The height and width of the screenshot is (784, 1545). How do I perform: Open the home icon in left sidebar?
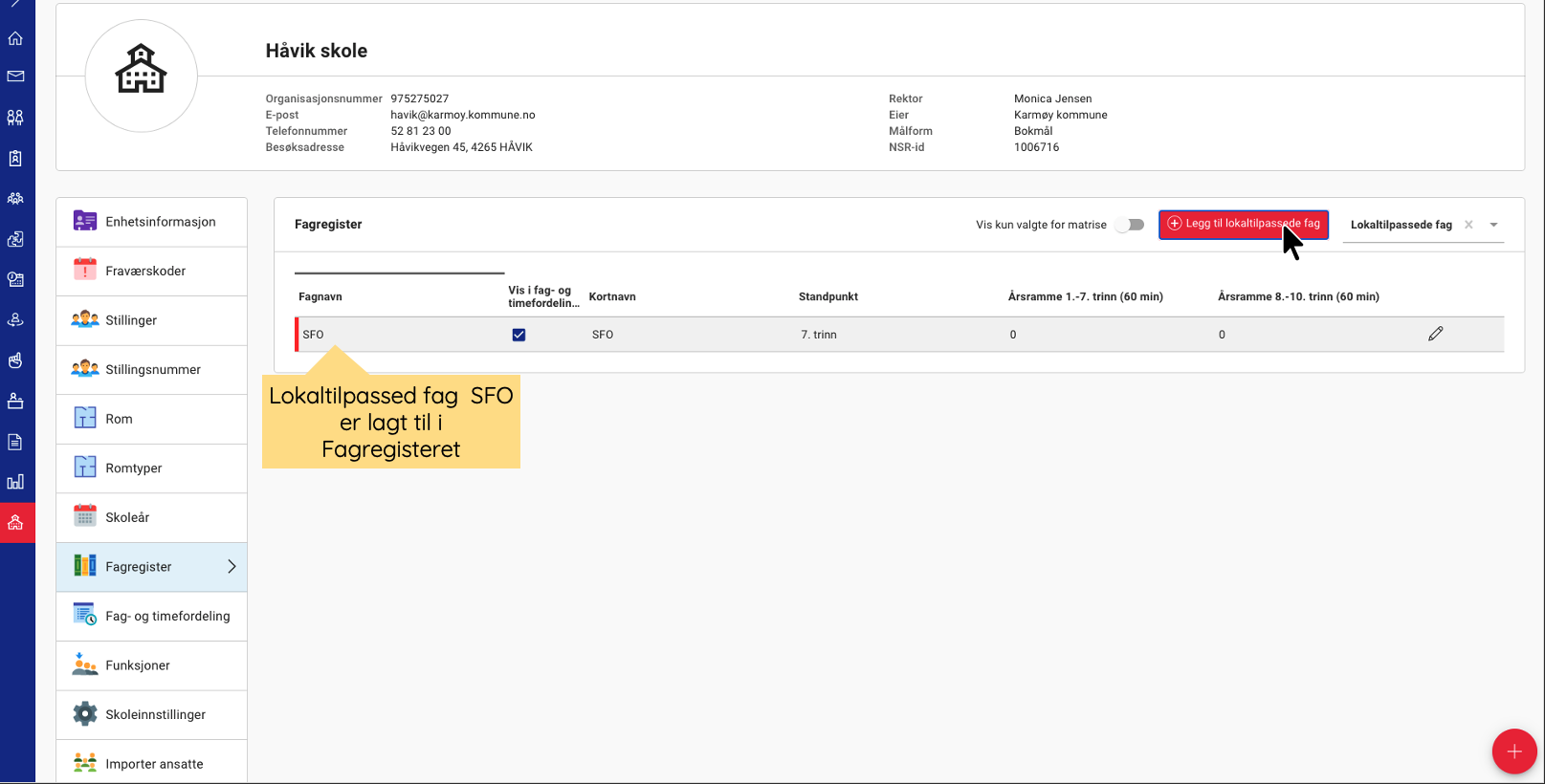[15, 38]
